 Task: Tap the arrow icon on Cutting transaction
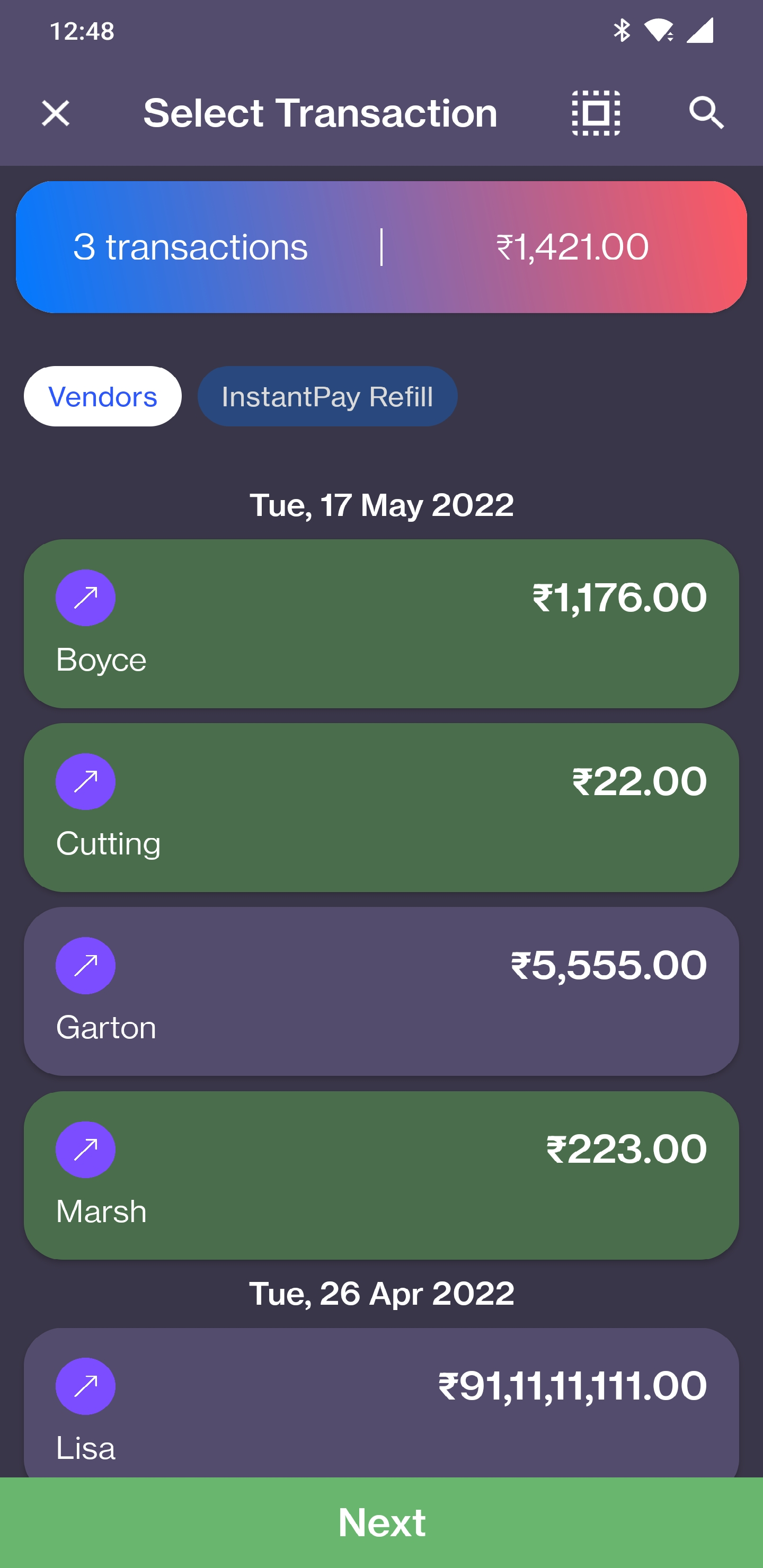85,781
